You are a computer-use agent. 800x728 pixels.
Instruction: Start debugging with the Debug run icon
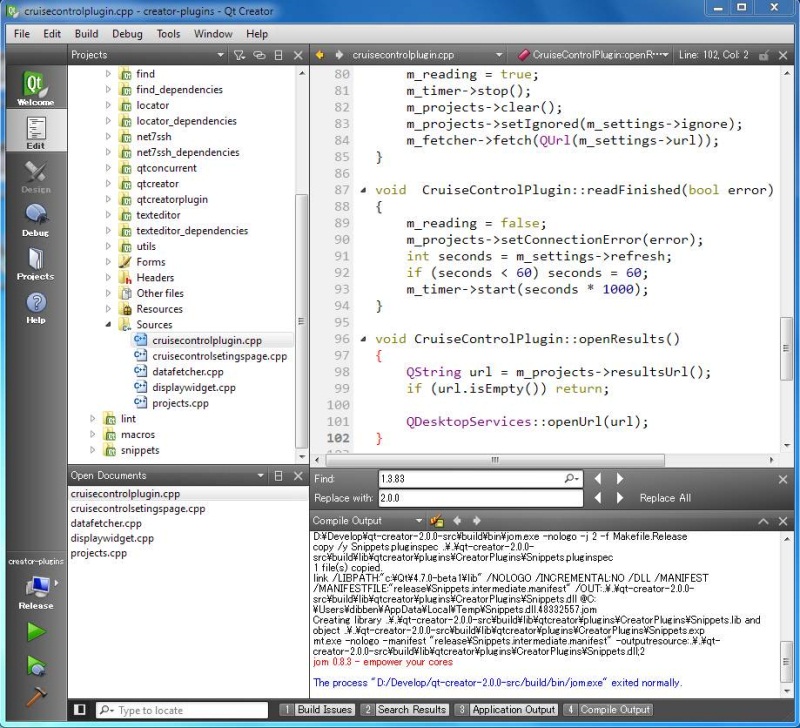[36, 666]
